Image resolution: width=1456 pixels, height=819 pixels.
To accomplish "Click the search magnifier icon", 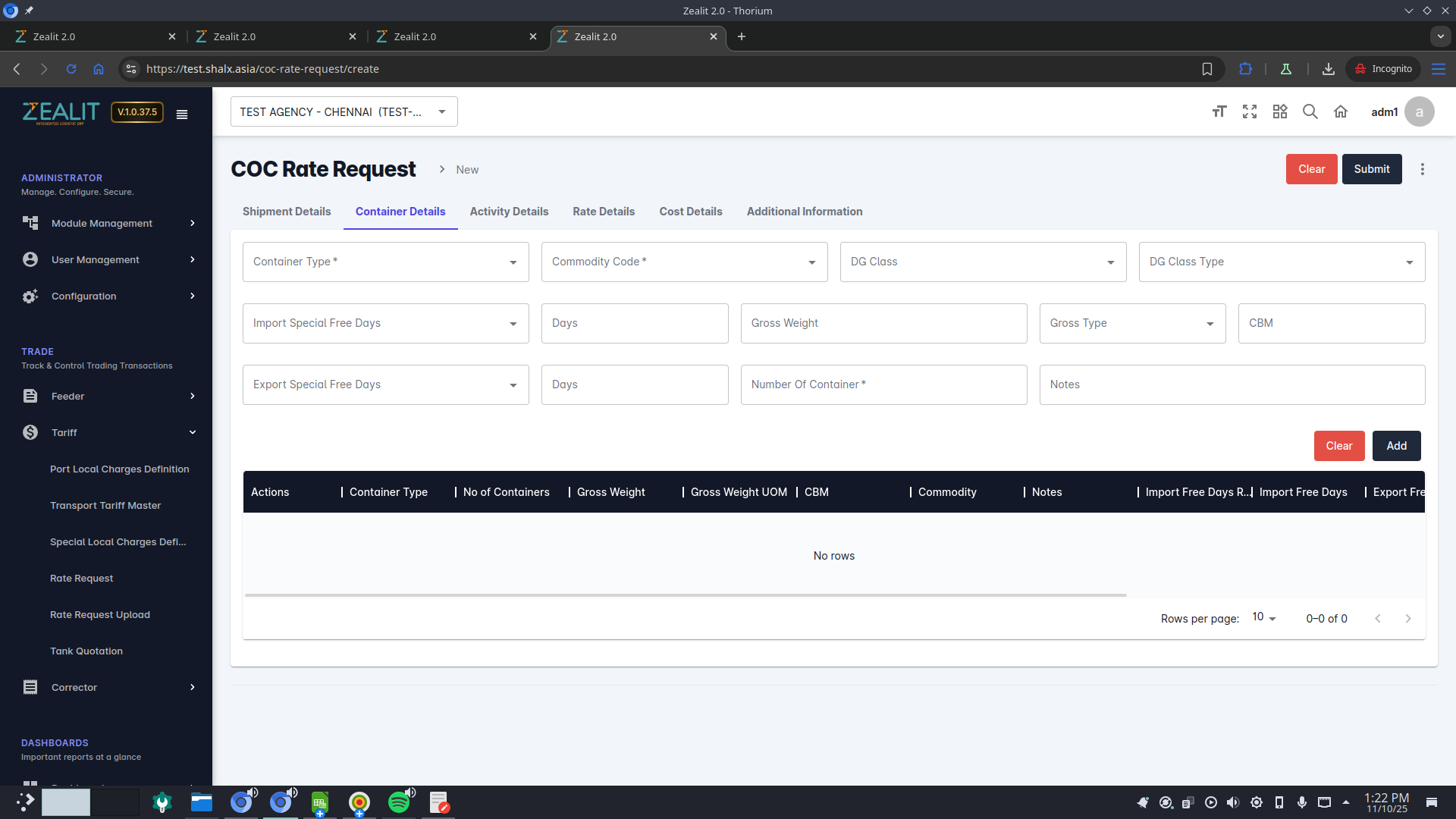I will [1310, 112].
